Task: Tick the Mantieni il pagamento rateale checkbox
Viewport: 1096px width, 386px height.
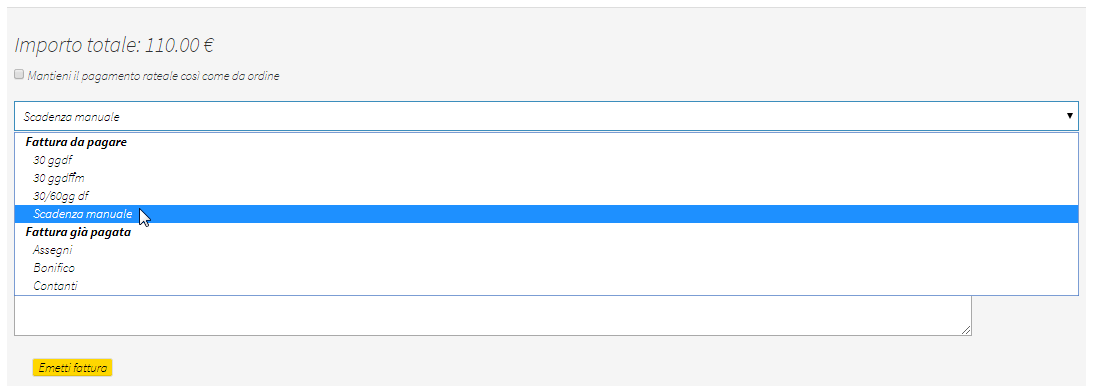Action: (x=19, y=74)
